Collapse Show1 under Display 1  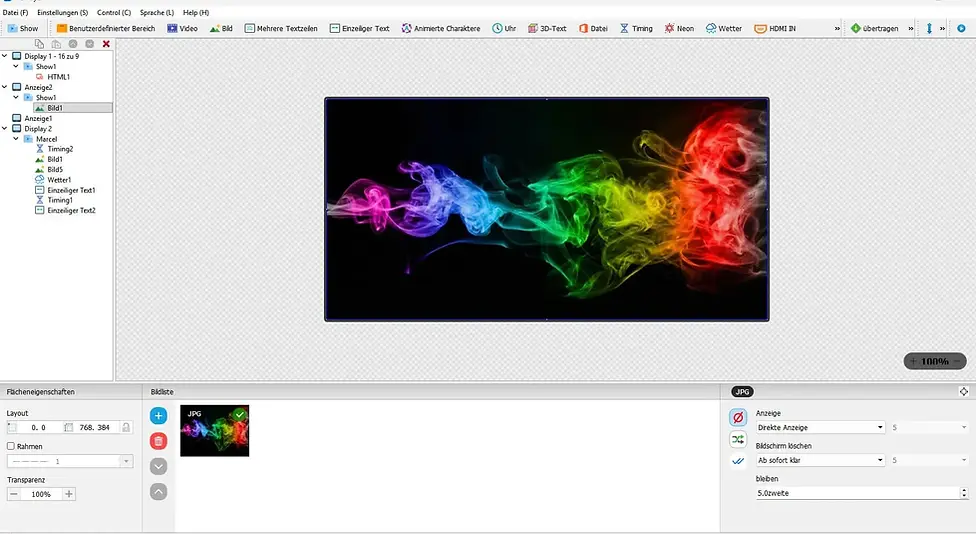[x=16, y=66]
